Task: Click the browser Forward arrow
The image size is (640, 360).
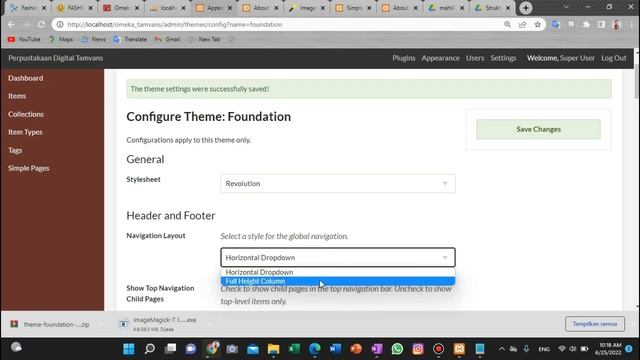Action: tap(26, 24)
